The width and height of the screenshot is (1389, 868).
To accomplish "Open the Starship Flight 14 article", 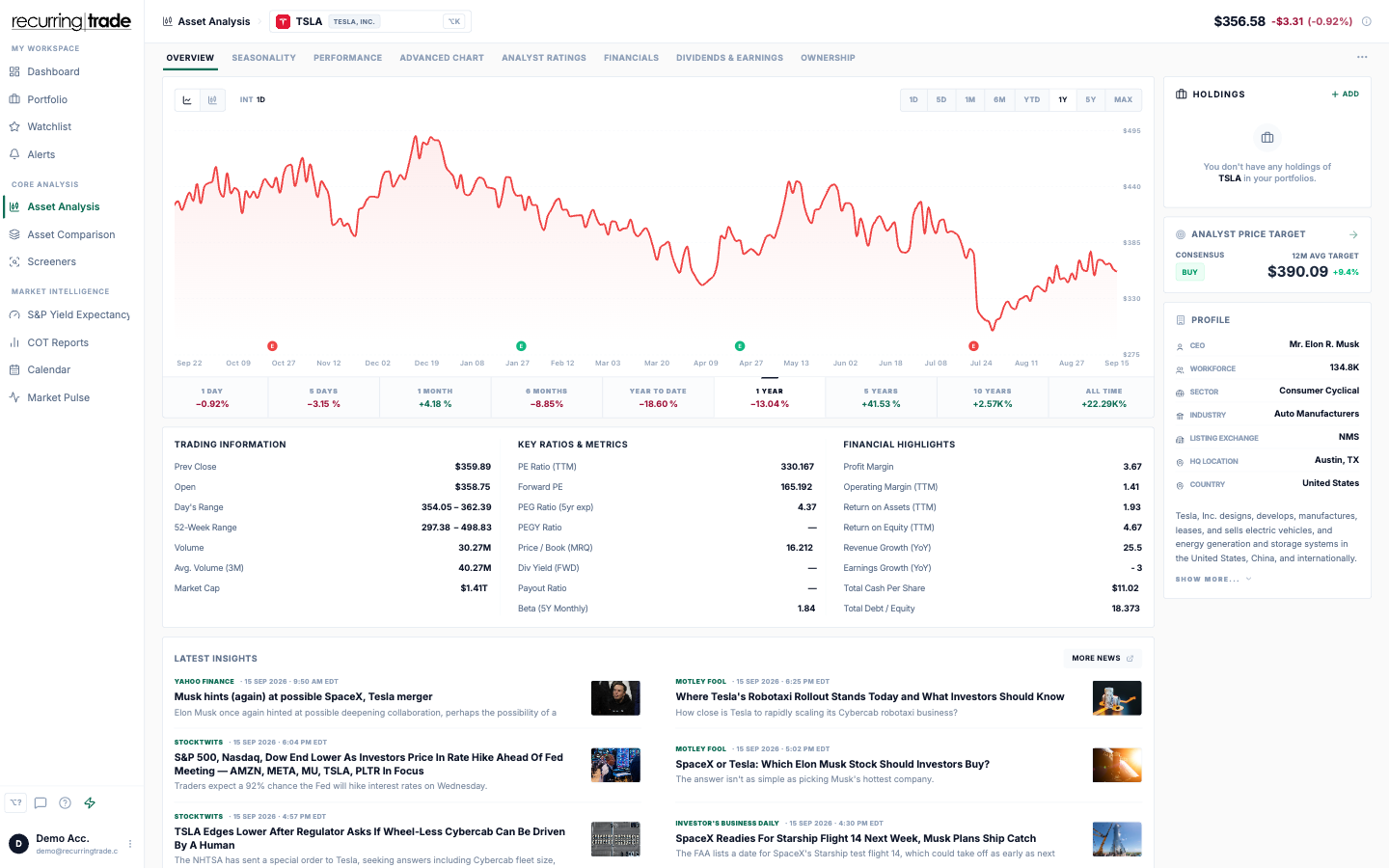I will (856, 838).
